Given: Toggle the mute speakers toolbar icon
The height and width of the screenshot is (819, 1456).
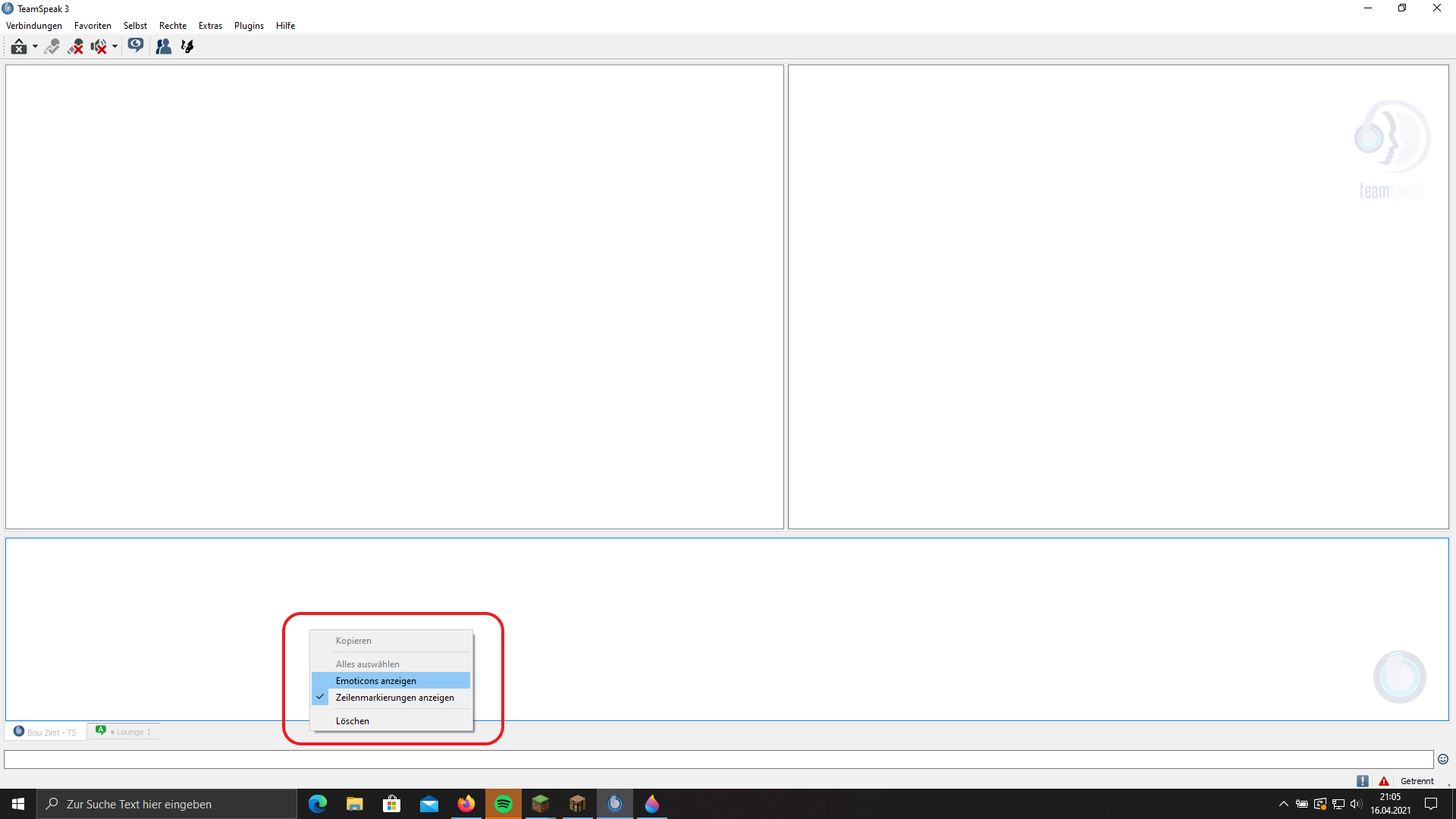Looking at the screenshot, I should pyautogui.click(x=99, y=47).
